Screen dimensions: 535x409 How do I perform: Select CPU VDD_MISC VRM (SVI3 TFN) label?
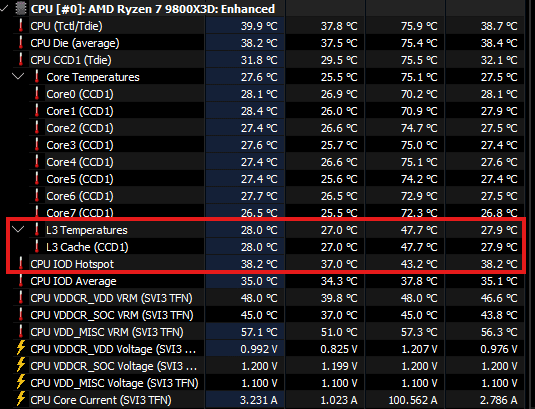tap(107, 332)
